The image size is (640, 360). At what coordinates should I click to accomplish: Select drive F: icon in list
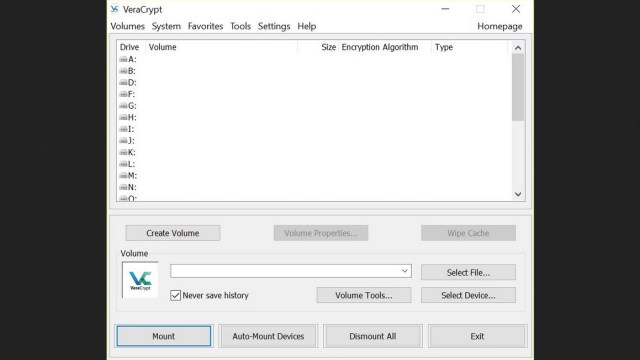coord(123,94)
